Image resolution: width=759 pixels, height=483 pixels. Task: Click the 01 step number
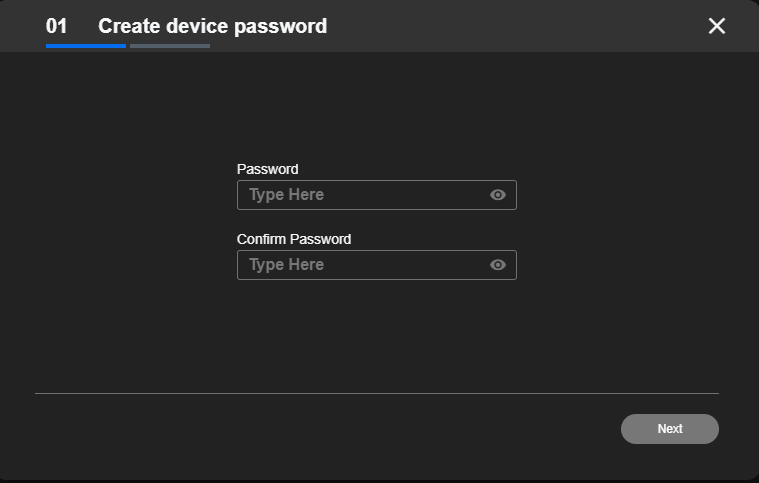coord(56,26)
